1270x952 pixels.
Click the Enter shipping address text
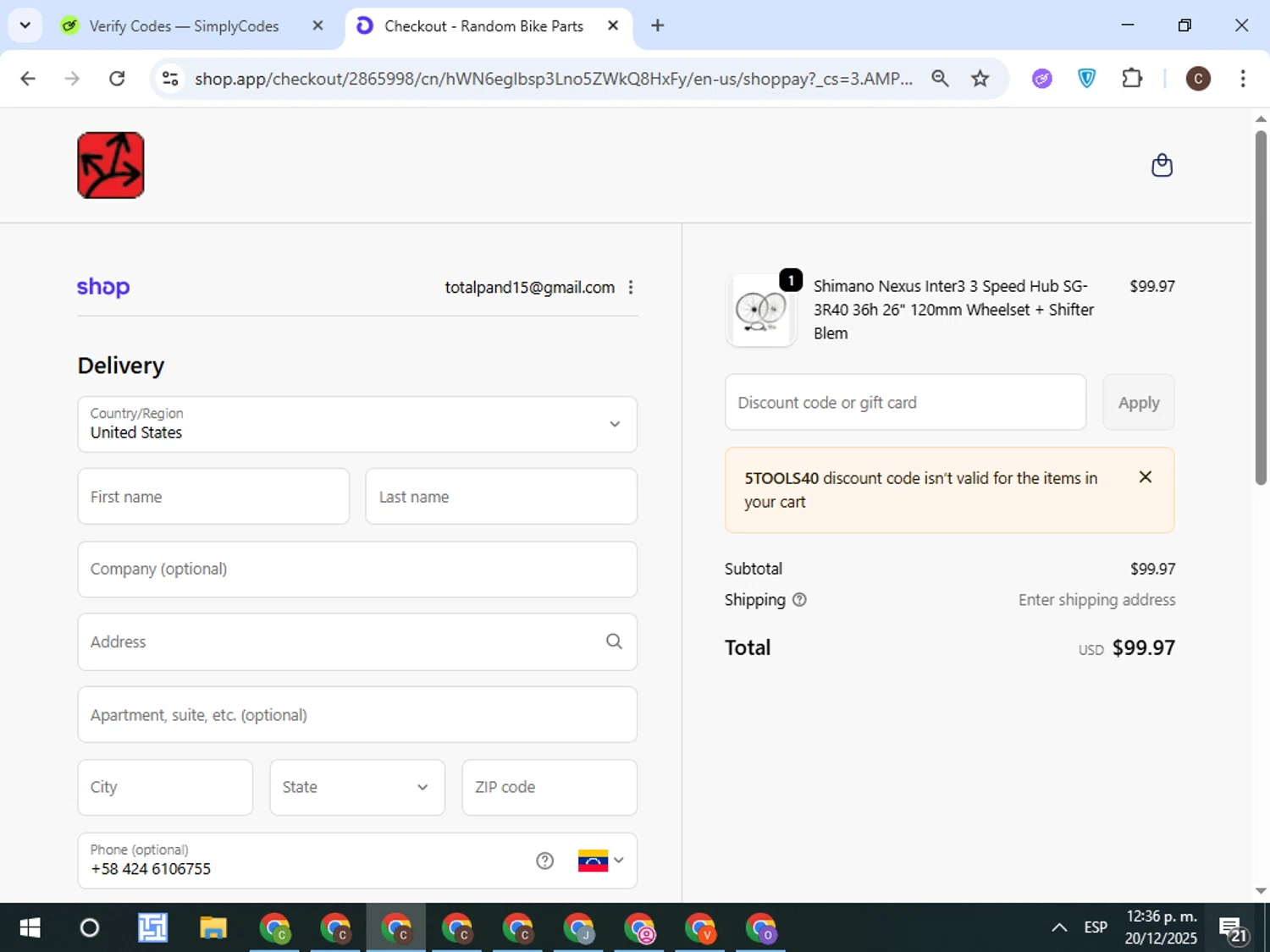pyautogui.click(x=1097, y=600)
